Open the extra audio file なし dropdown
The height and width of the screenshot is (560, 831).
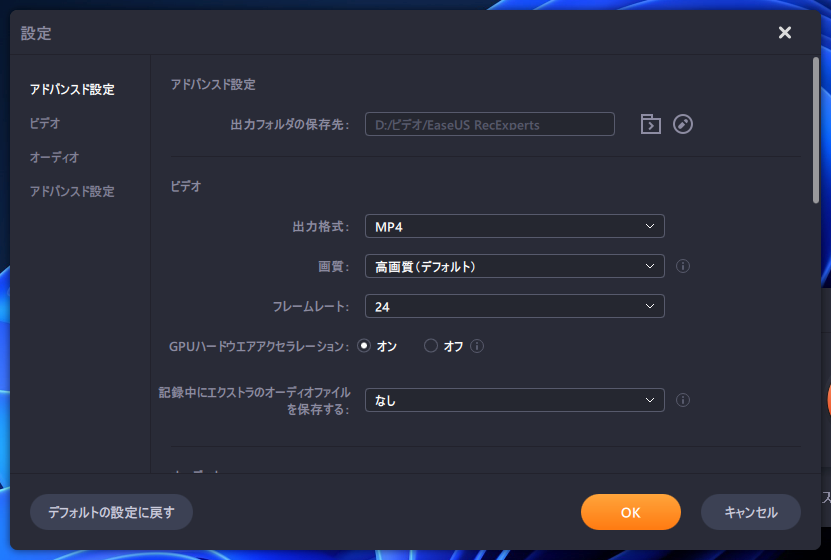515,400
